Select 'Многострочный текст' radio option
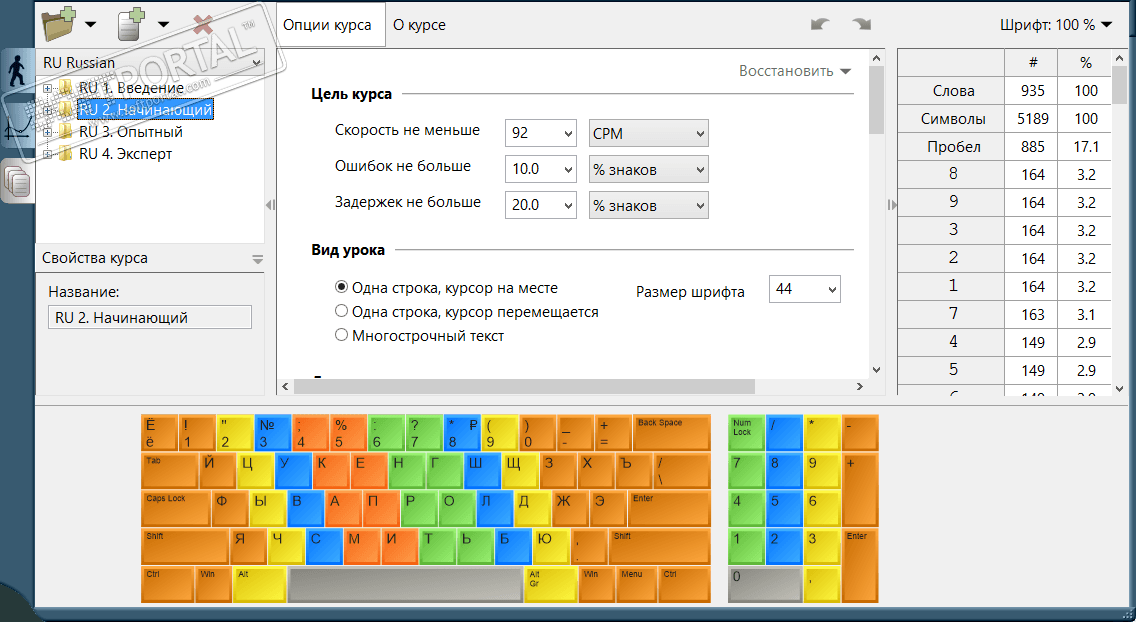Image resolution: width=1136 pixels, height=622 pixels. (x=342, y=335)
